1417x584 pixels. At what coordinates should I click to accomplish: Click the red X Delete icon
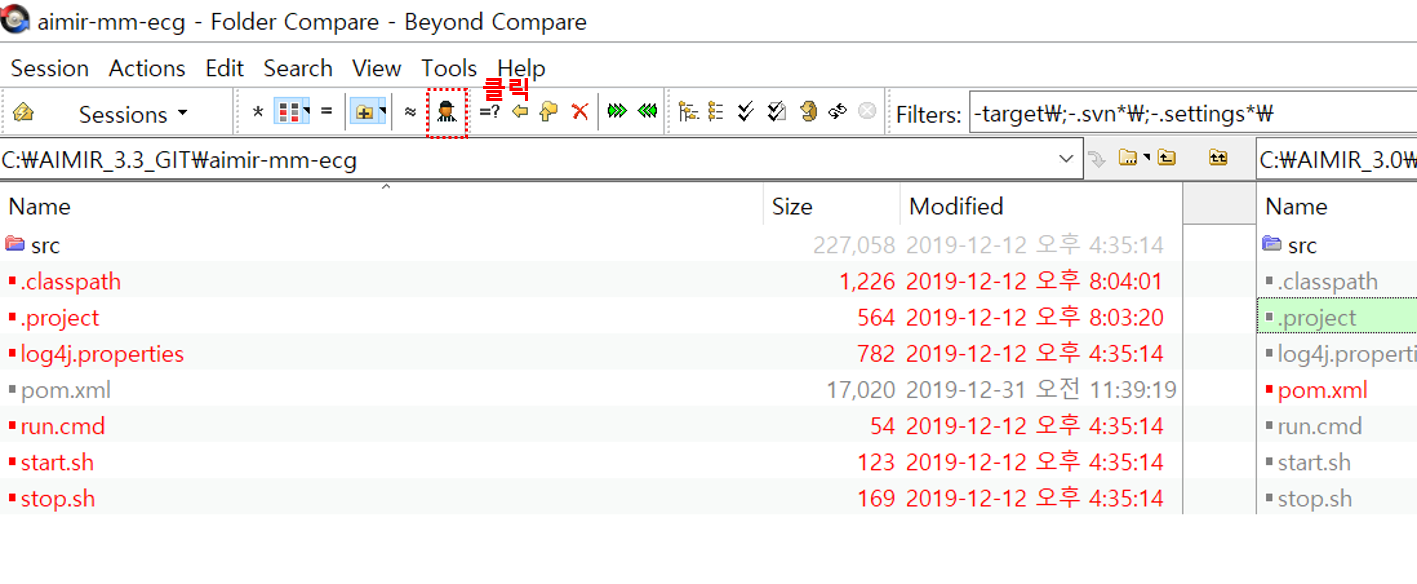click(x=579, y=112)
